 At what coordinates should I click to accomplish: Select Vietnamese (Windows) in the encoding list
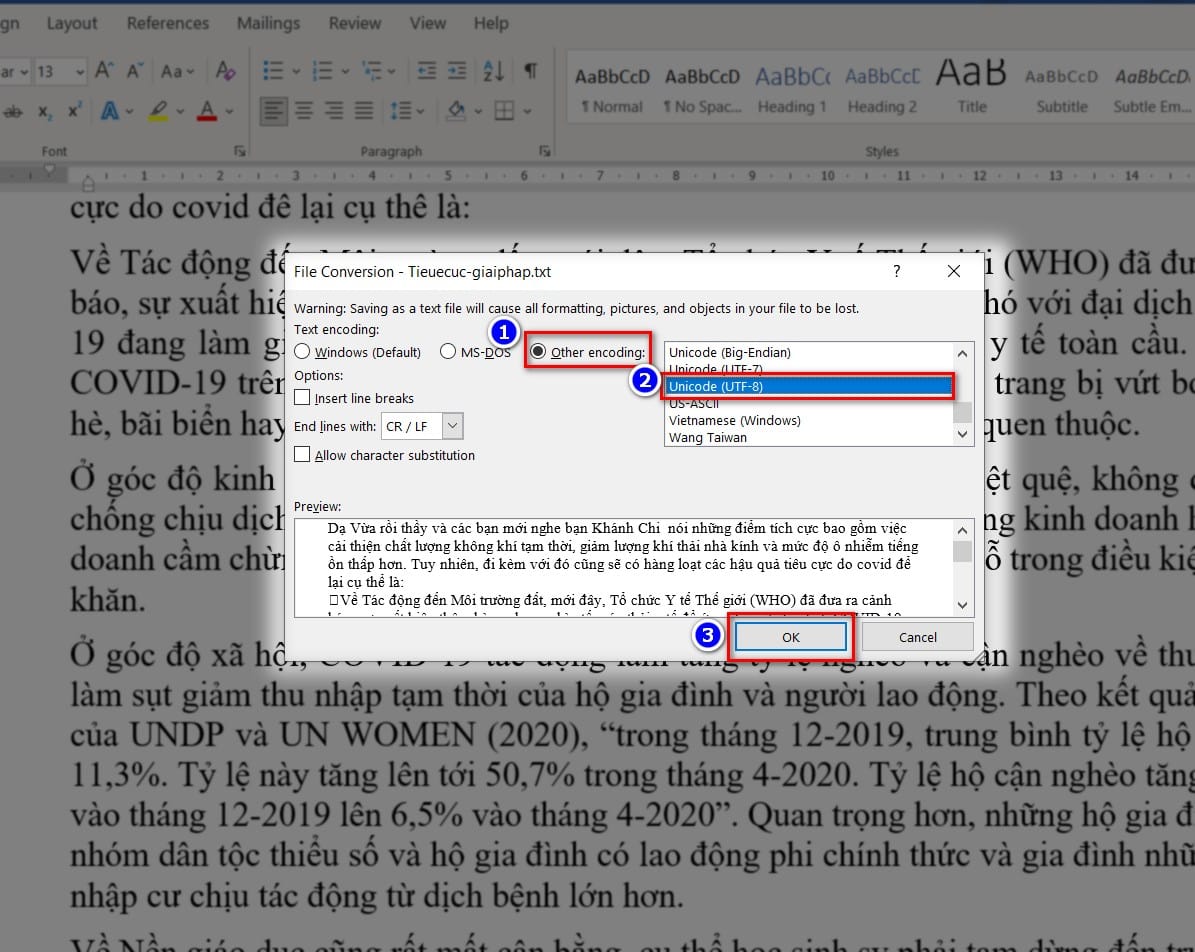point(735,420)
